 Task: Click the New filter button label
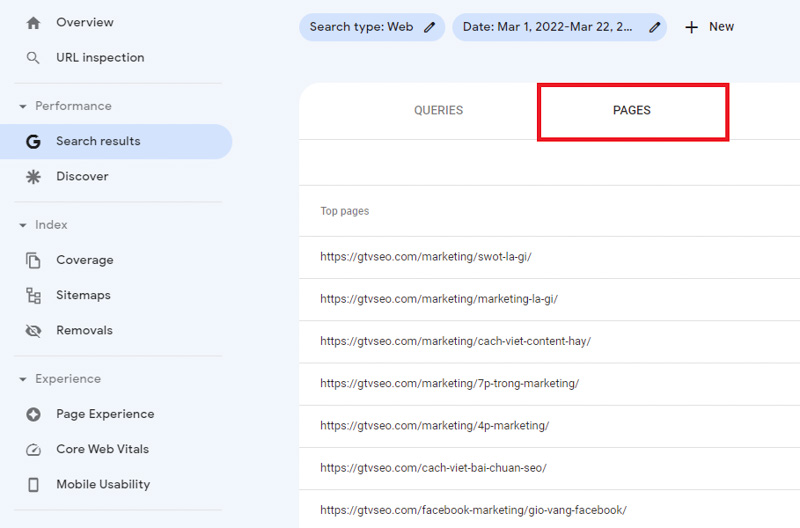coord(721,27)
